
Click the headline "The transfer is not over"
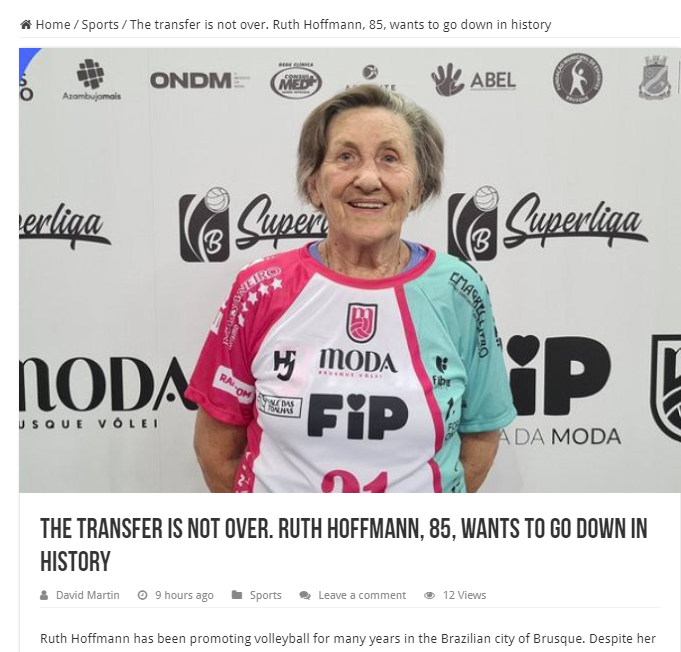click(x=344, y=545)
